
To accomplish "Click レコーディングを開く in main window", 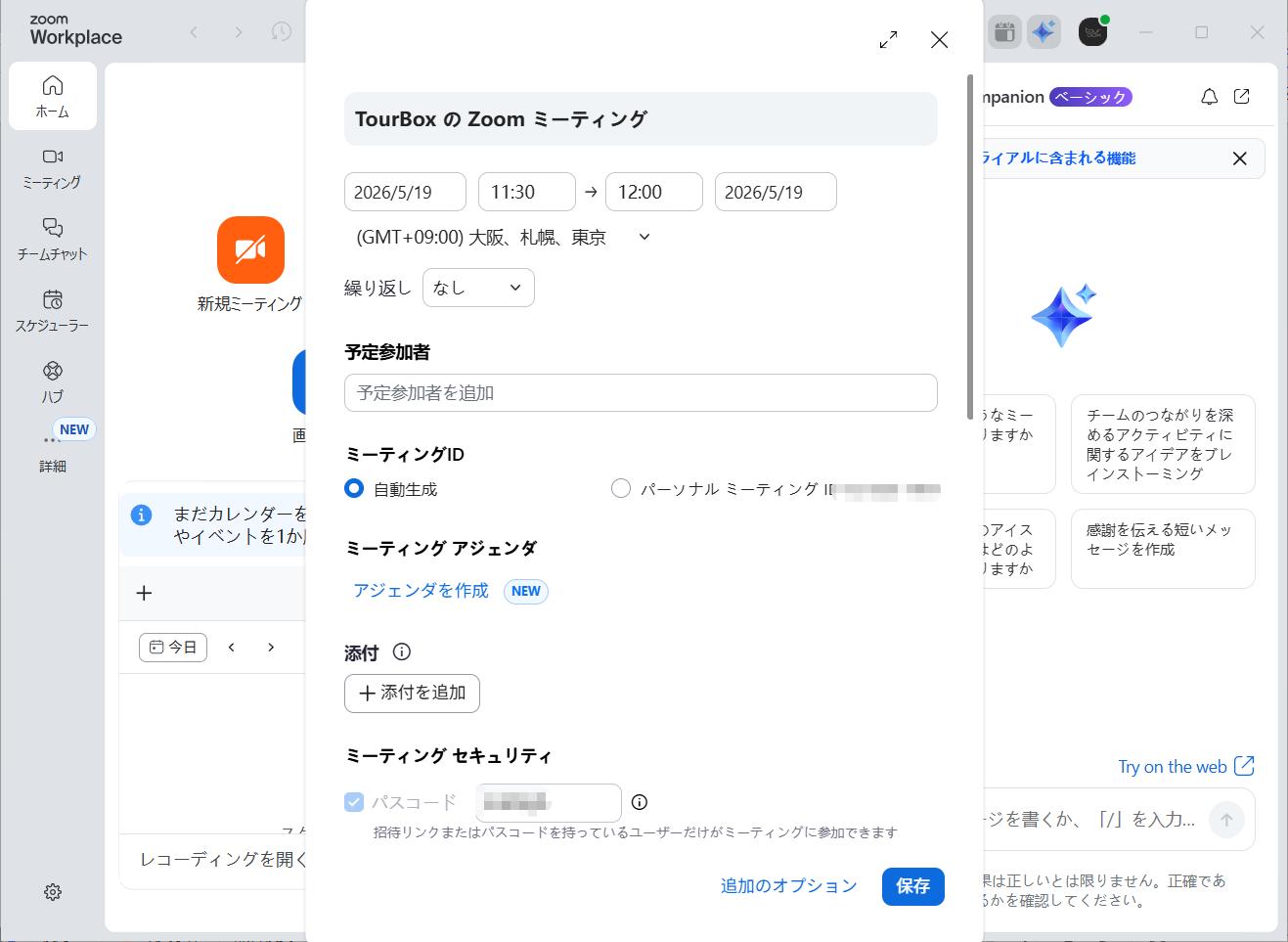I will (x=223, y=859).
